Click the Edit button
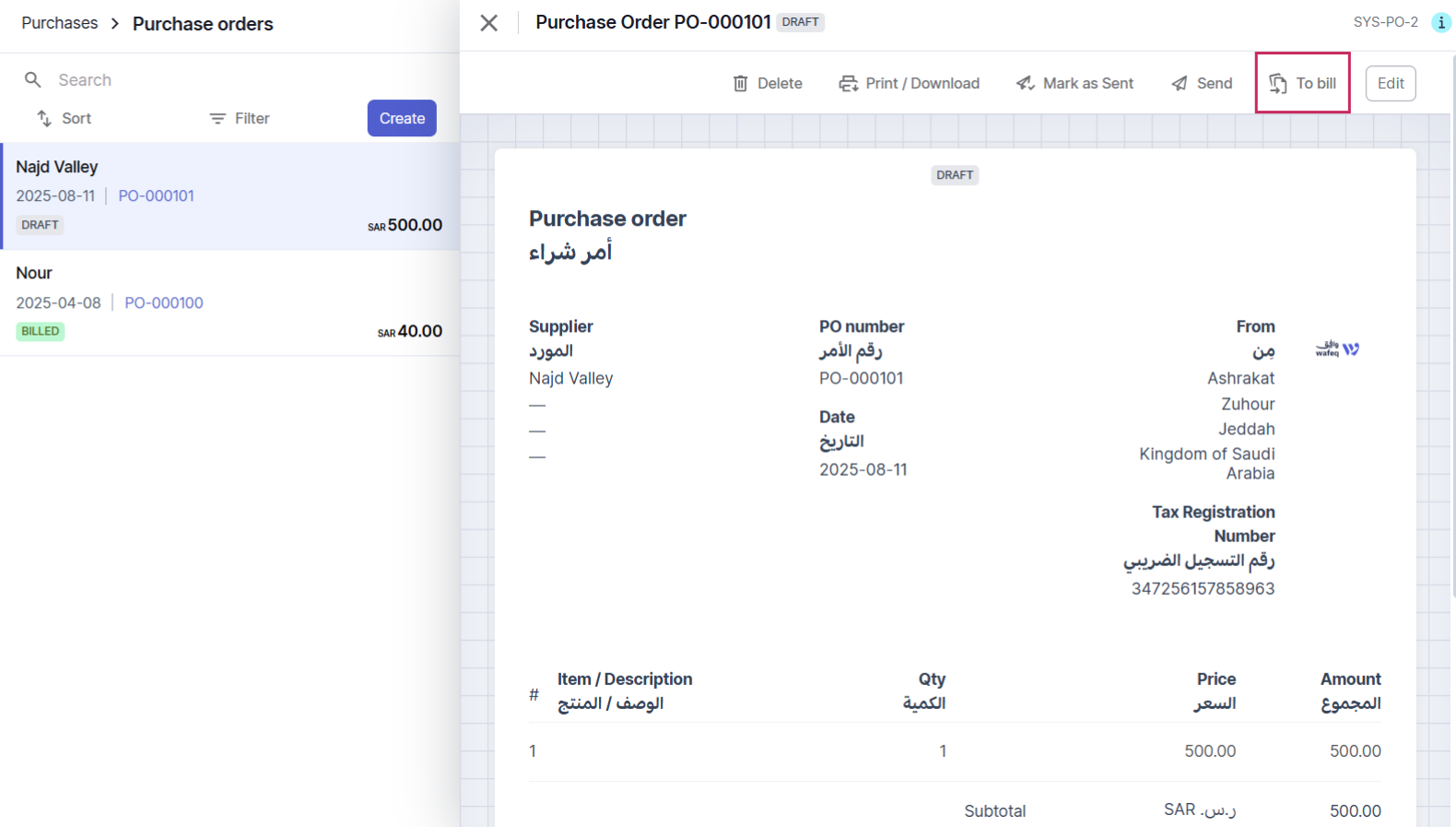Screen dimensions: 1456x827 1391,84
